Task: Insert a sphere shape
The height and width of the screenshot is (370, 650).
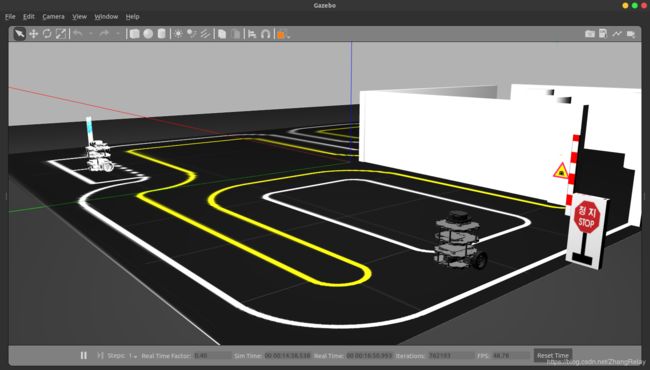Action: [x=148, y=34]
